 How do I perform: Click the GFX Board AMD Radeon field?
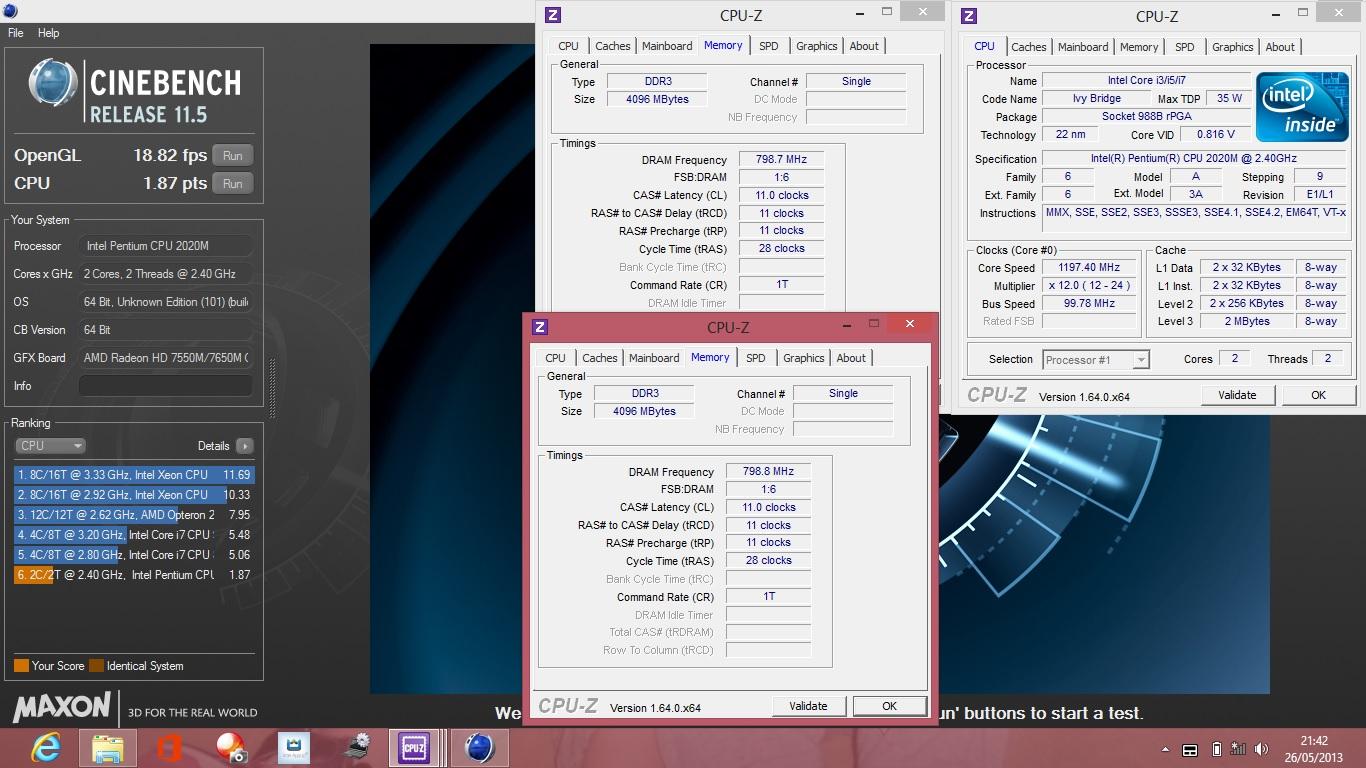point(166,358)
